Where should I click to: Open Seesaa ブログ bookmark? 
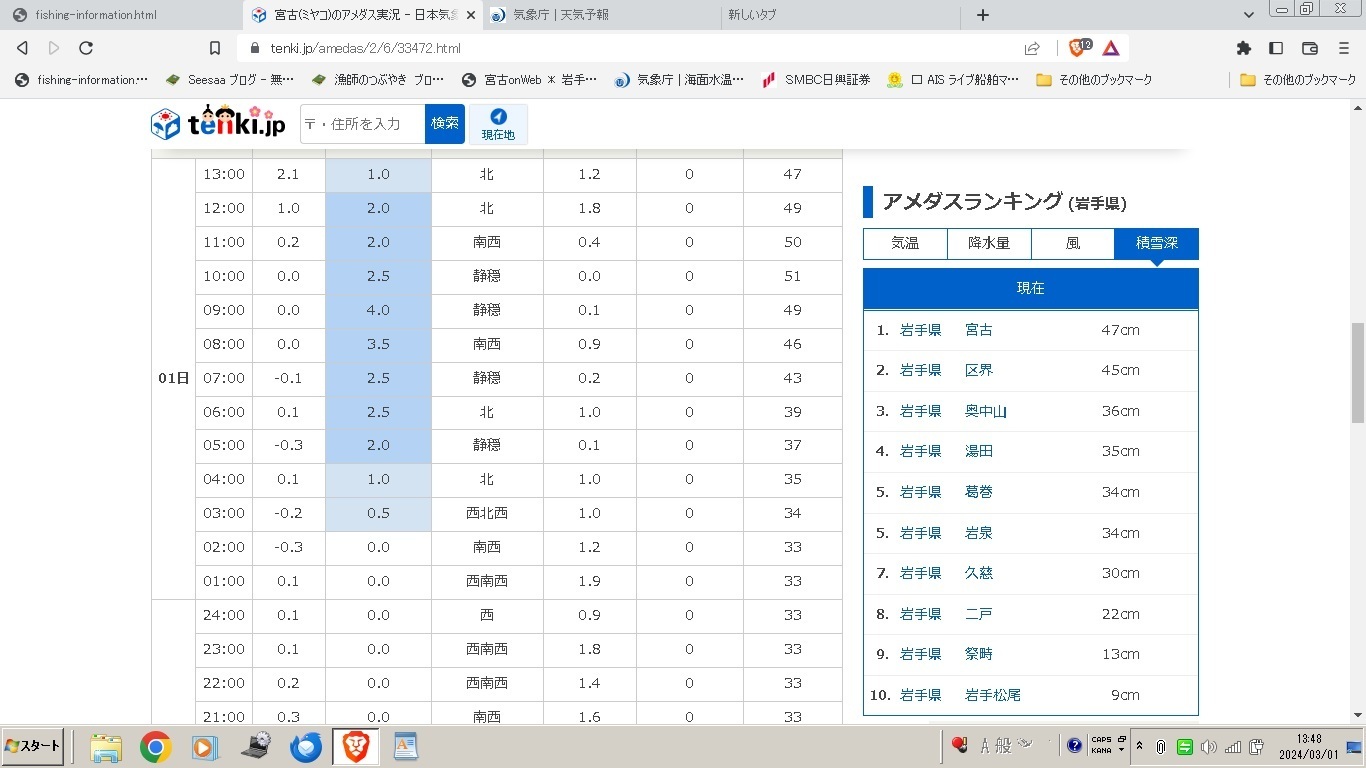pos(230,80)
